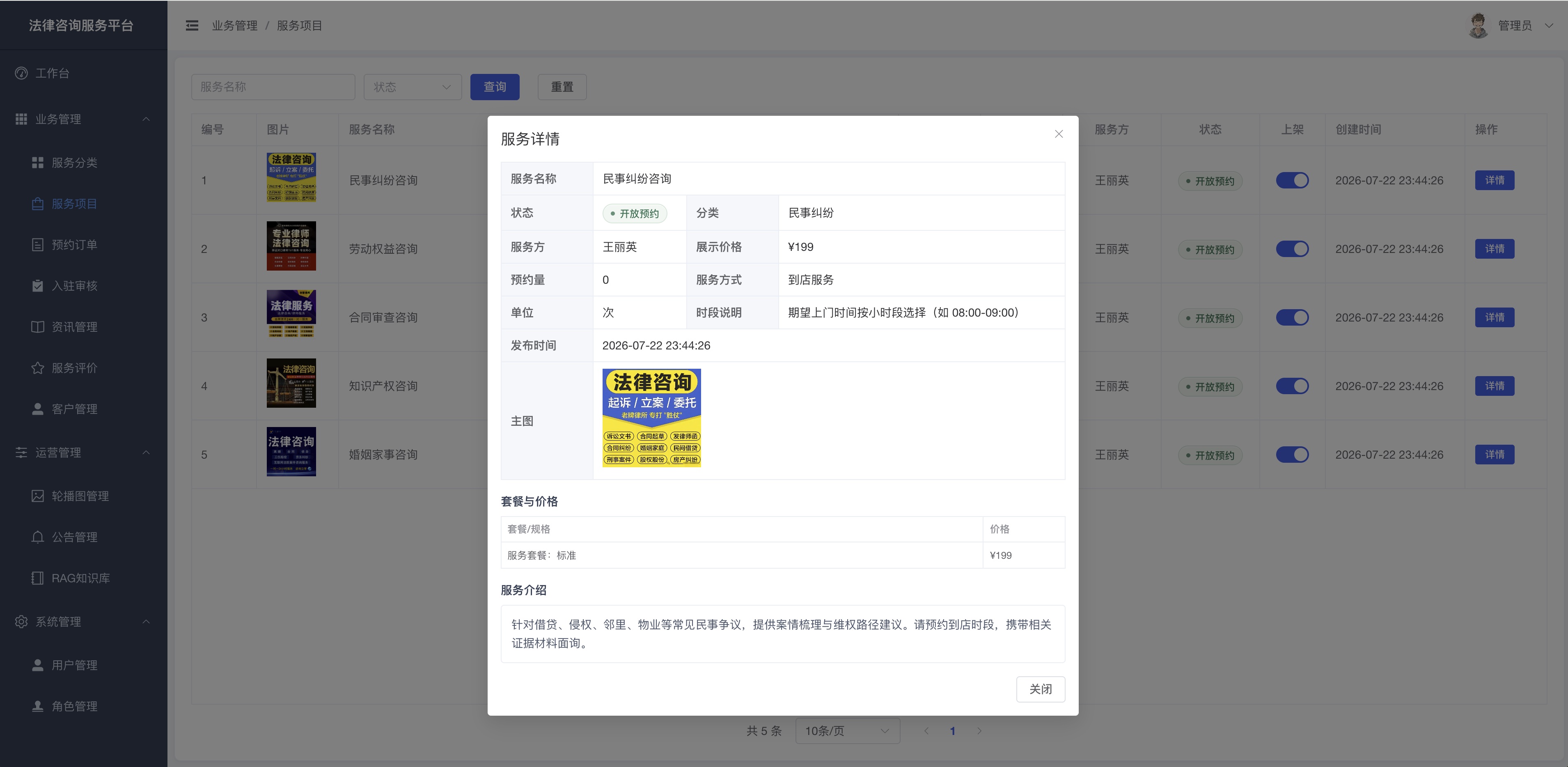Viewport: 1568px width, 767px height.
Task: Click the 服务评价 star icon
Action: 38,367
